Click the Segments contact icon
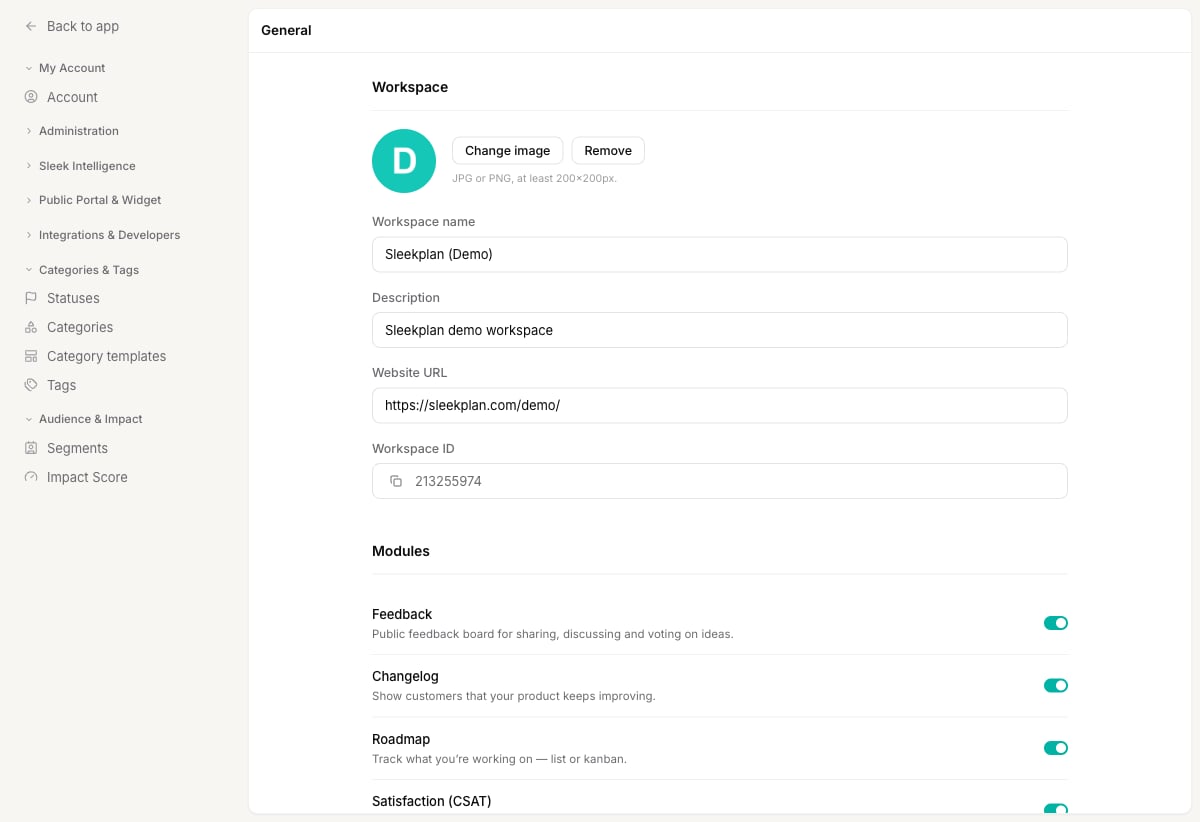This screenshot has width=1200, height=822. tap(31, 448)
